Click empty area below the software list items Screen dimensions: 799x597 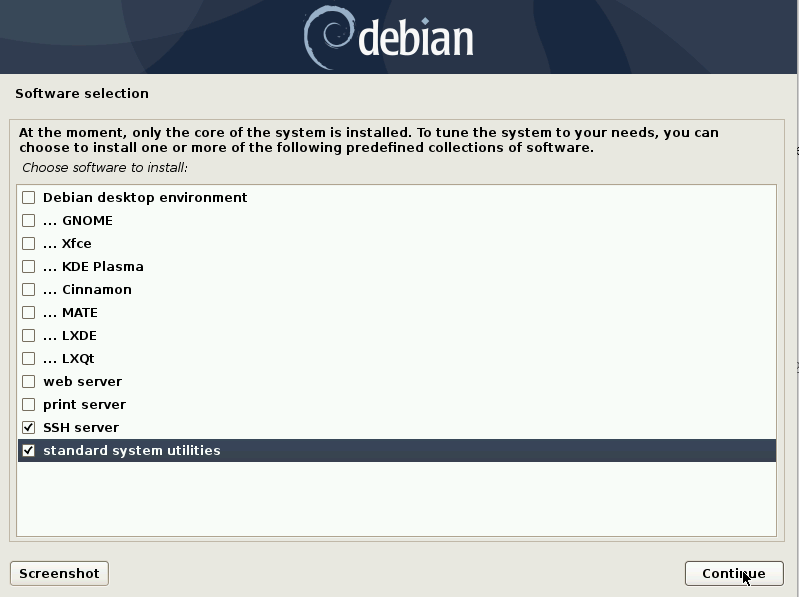(396, 498)
